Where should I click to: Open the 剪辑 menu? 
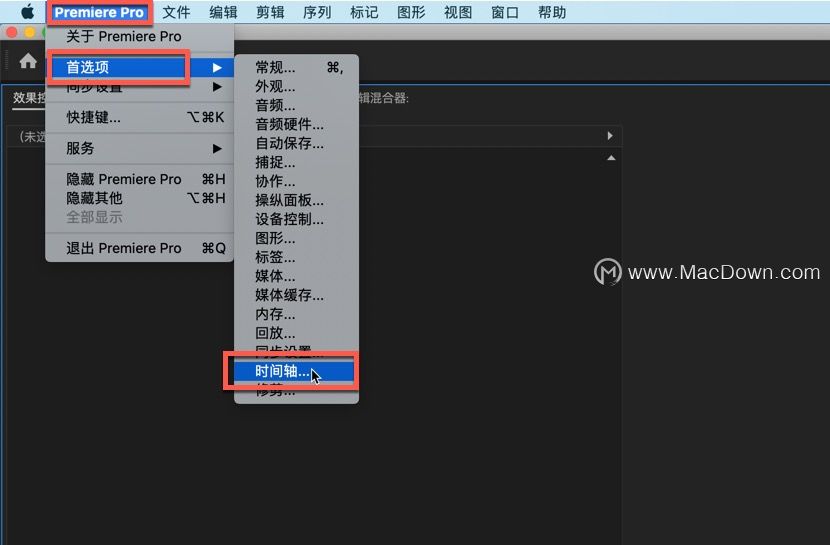click(x=270, y=12)
